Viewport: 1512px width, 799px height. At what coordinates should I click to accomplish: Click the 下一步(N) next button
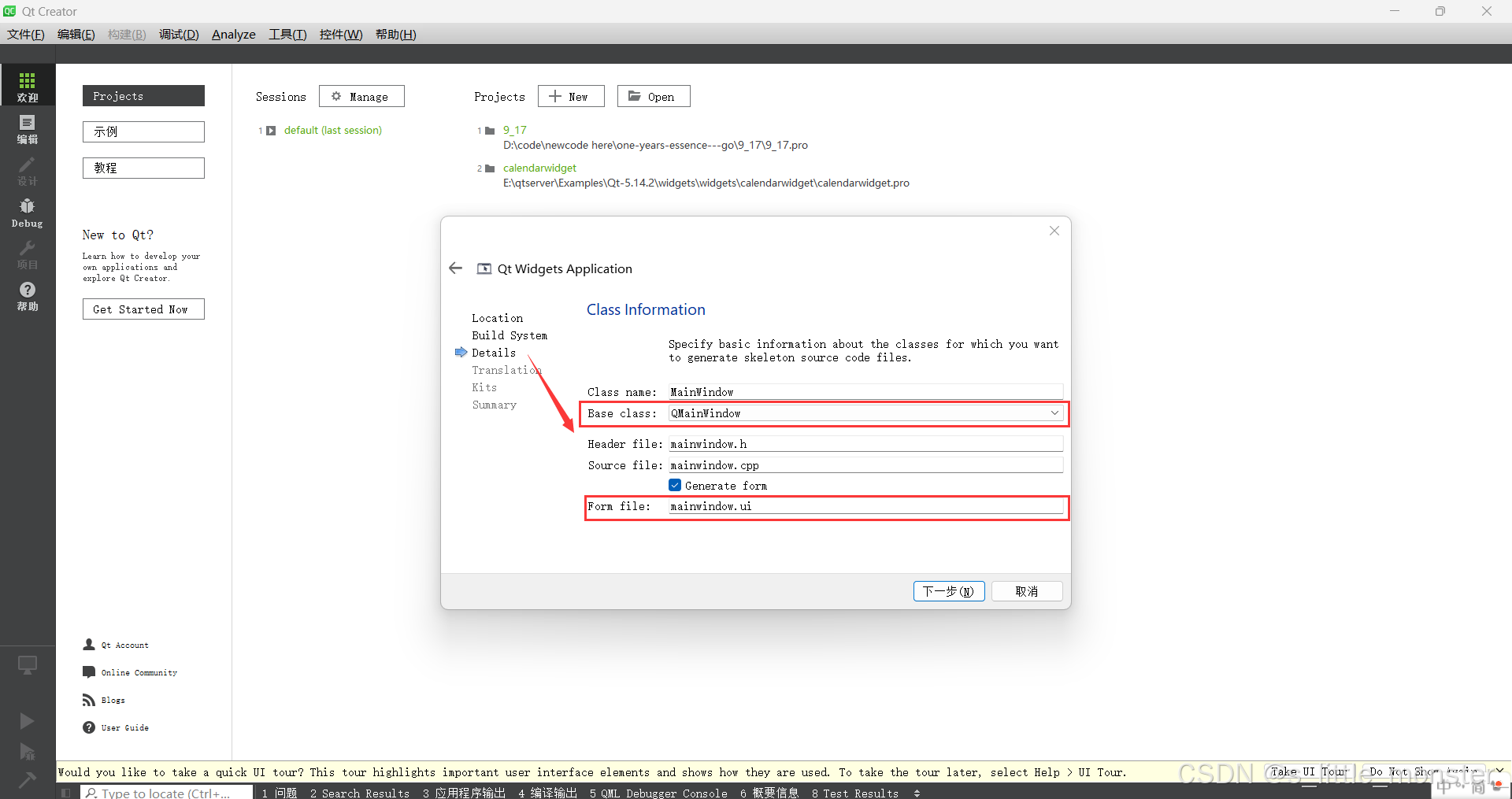click(x=949, y=591)
